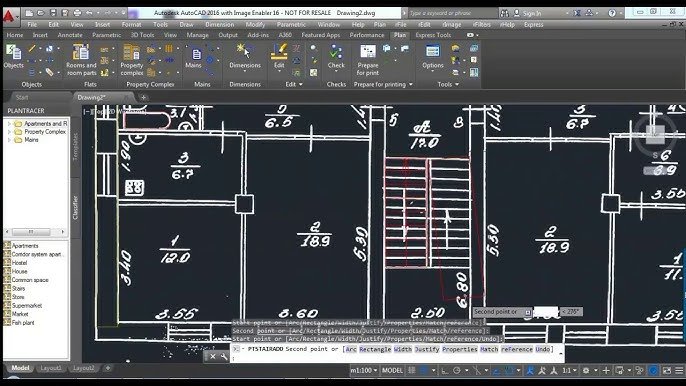The image size is (686, 386).
Task: Expand the Apartments and R tree folder
Action: [x=9, y=124]
